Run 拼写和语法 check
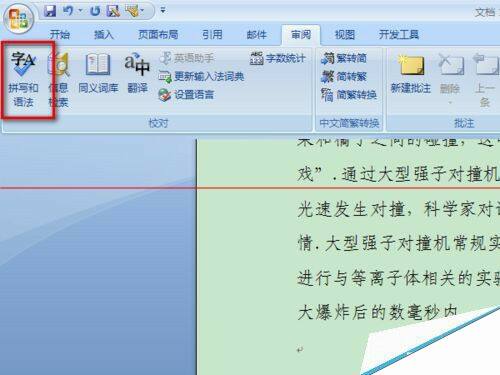The height and width of the screenshot is (375, 500). (x=23, y=79)
